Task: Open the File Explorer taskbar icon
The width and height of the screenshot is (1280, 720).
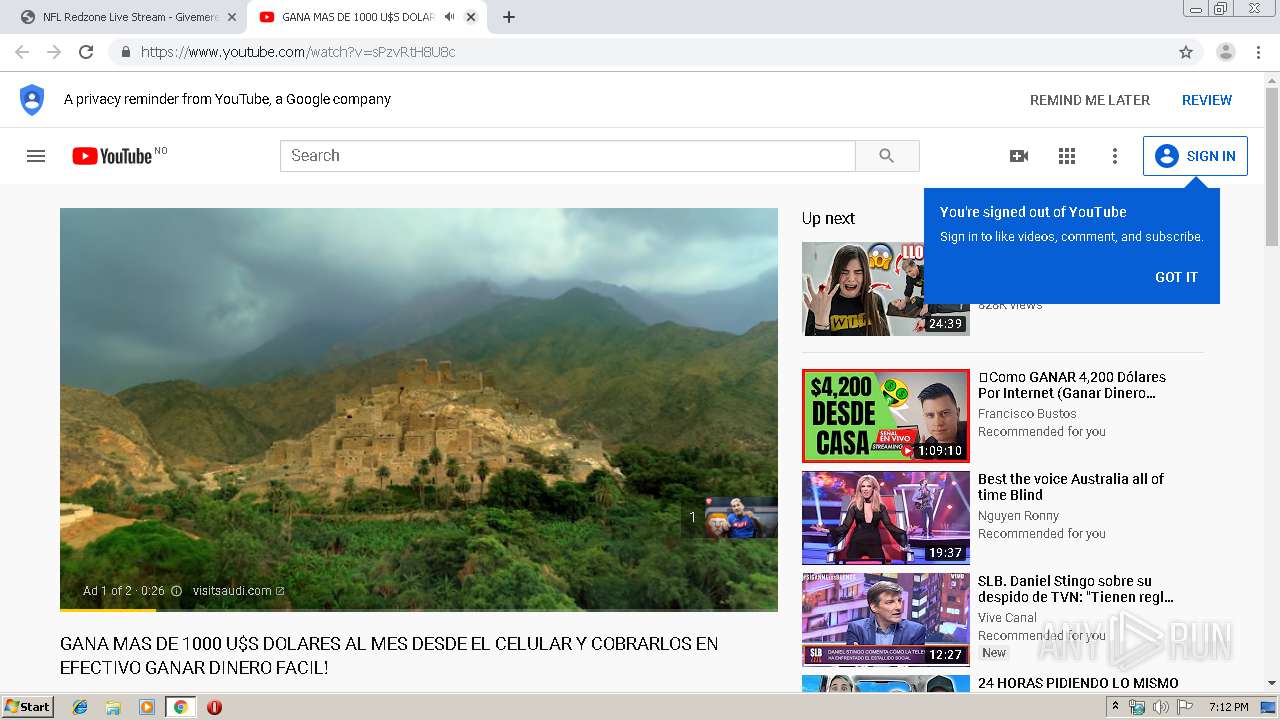Action: (113, 707)
